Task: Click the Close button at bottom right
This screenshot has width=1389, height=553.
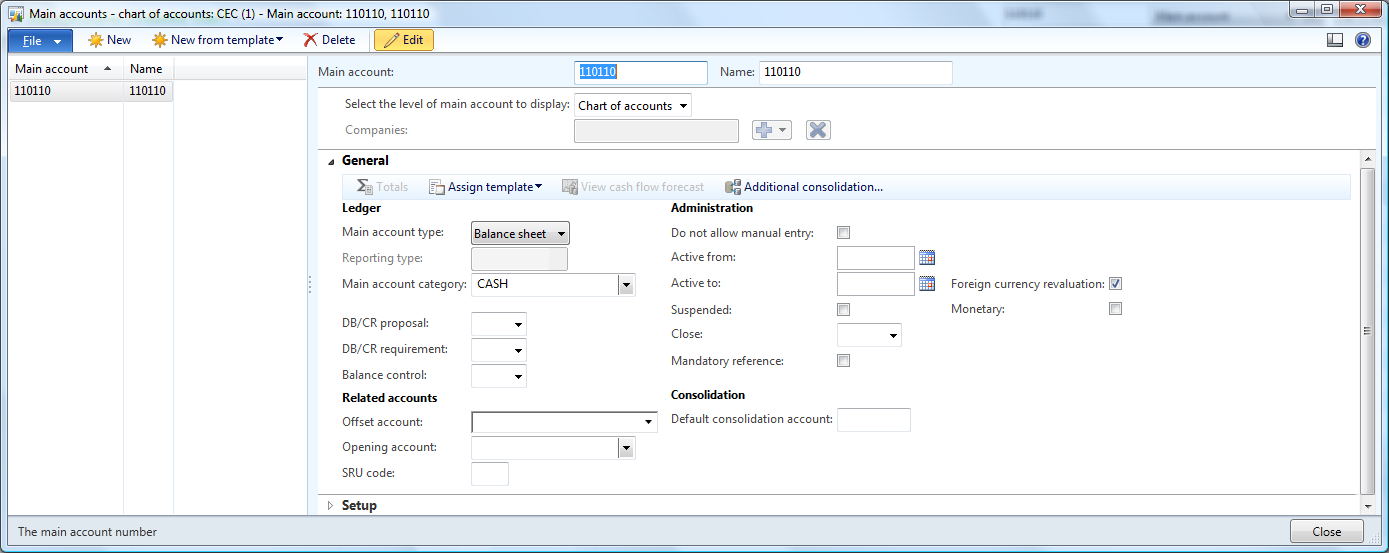Action: (1326, 532)
